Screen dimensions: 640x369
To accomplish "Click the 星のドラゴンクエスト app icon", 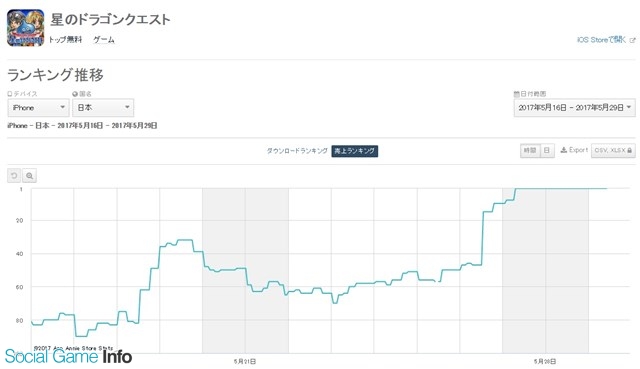I will pos(26,28).
